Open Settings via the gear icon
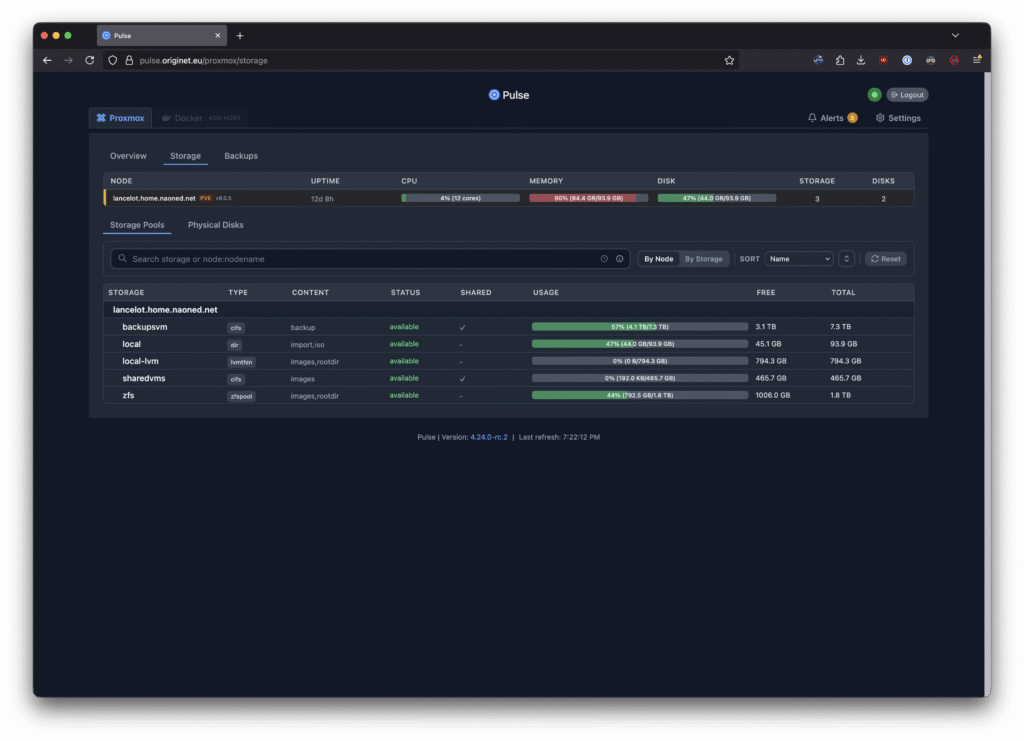1024x741 pixels. click(x=880, y=118)
